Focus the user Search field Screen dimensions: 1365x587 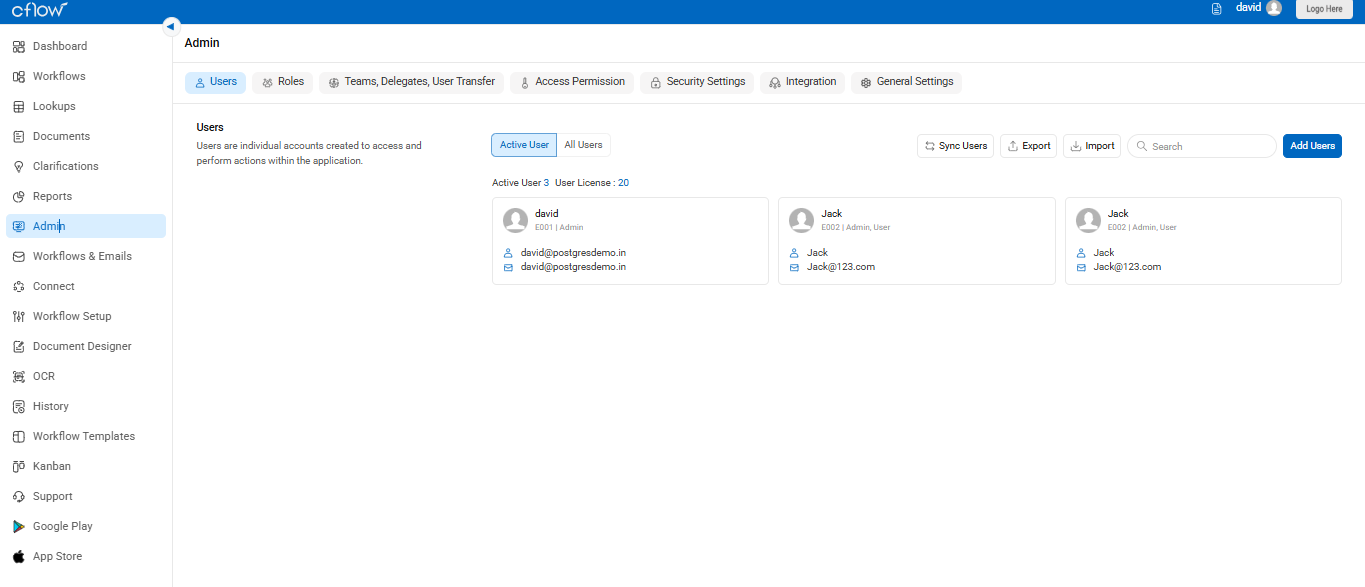(1202, 146)
